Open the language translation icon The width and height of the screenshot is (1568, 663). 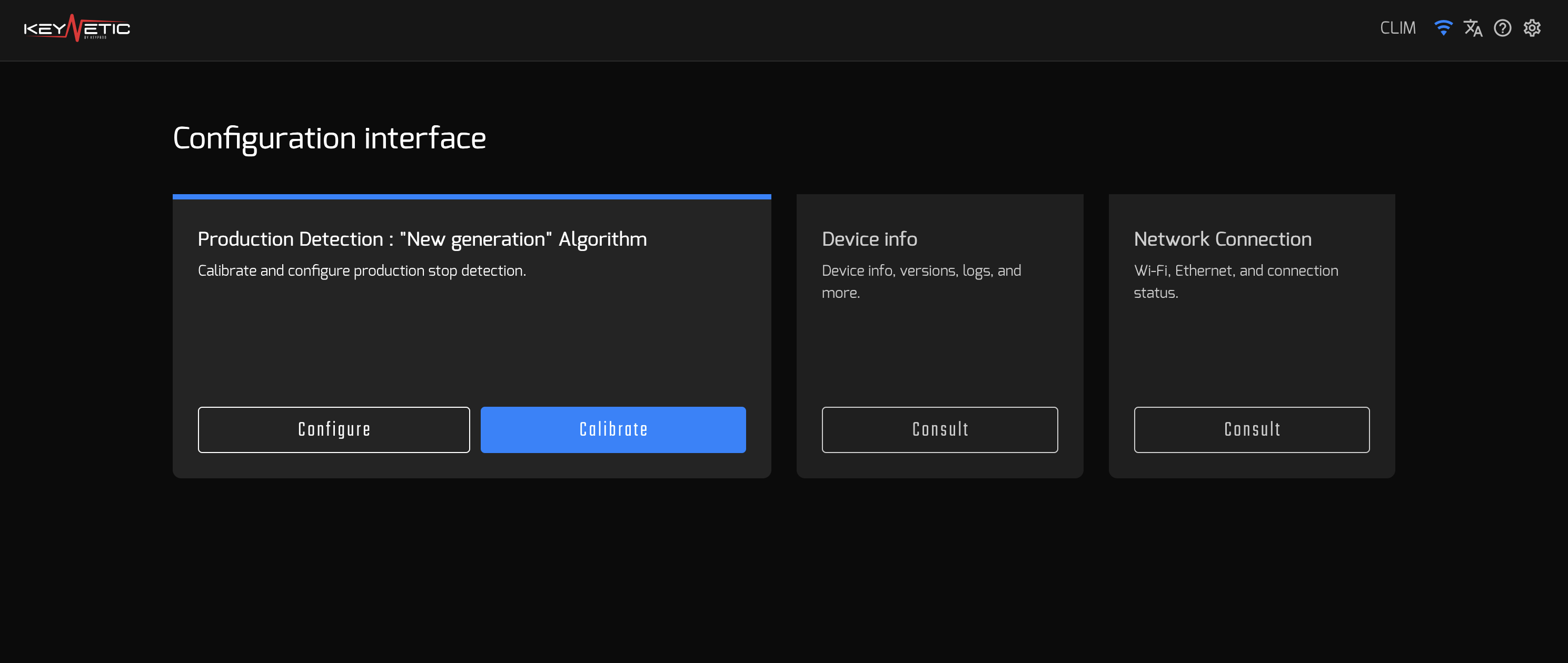[1473, 28]
